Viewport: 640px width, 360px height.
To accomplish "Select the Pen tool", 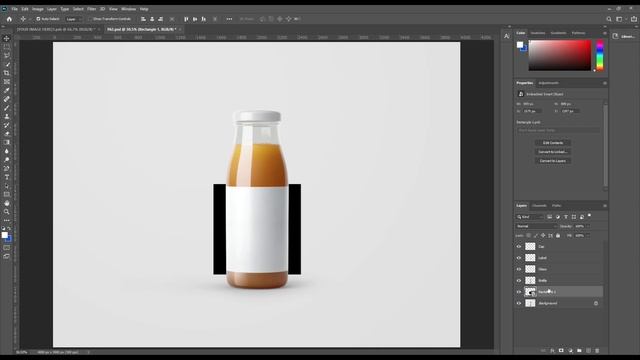I will point(7,168).
